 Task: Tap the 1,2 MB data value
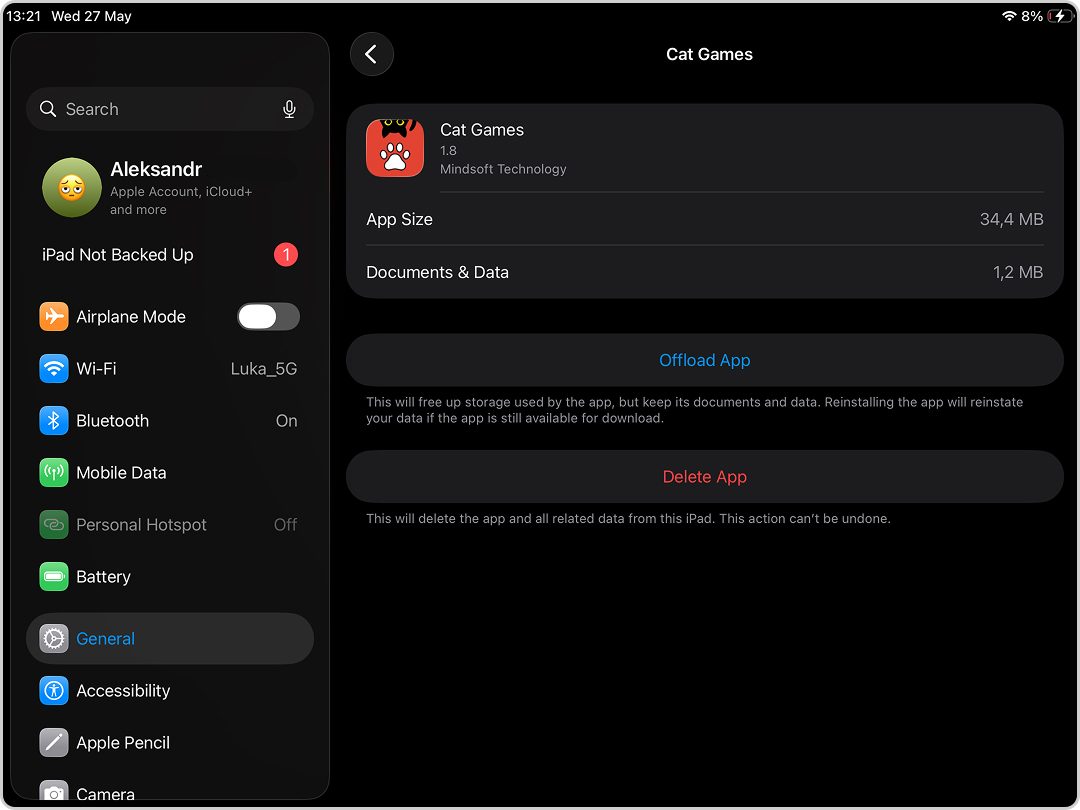[1017, 272]
